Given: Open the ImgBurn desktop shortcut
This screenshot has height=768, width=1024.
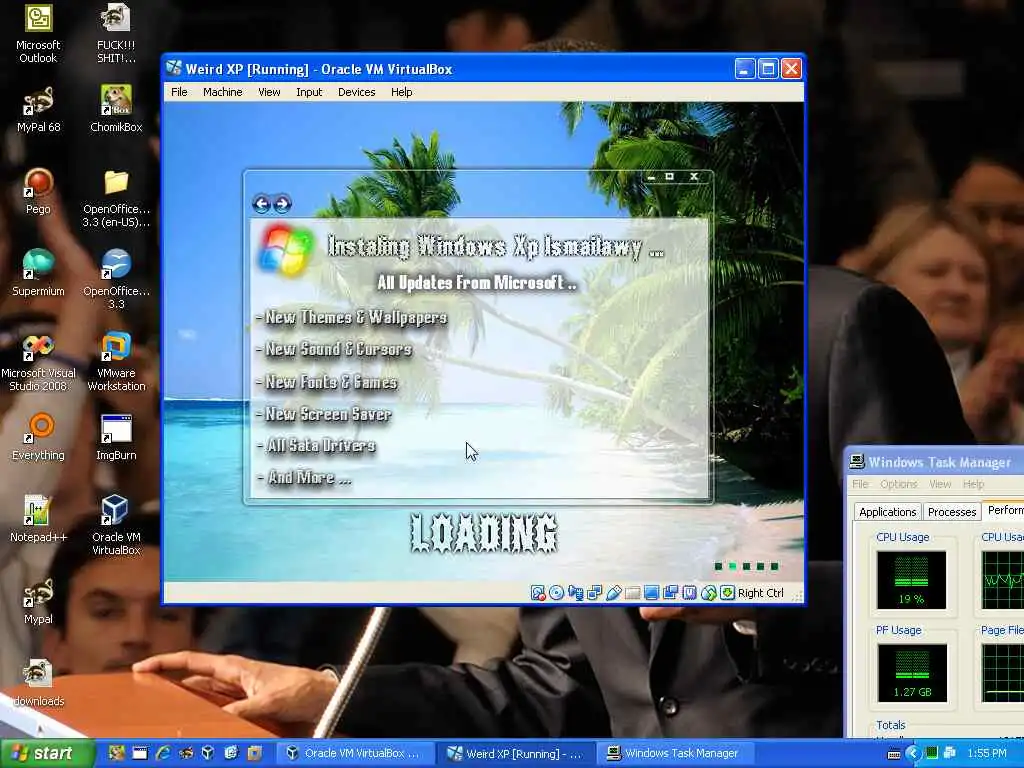Looking at the screenshot, I should click(x=116, y=438).
